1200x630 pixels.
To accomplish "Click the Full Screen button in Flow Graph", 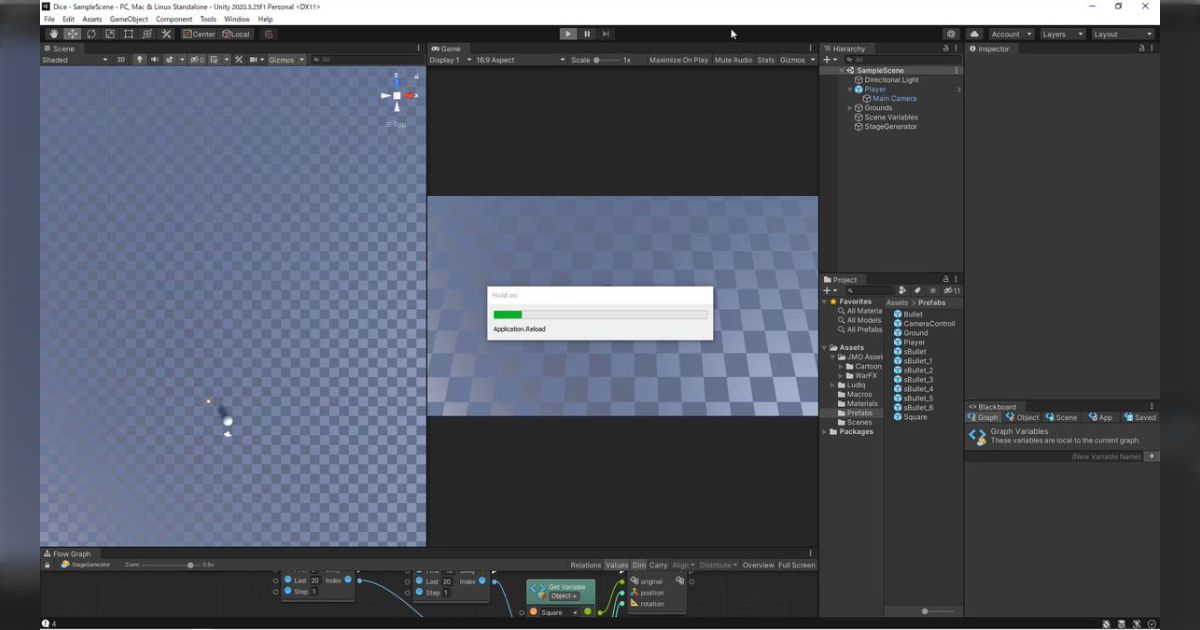I will 796,565.
